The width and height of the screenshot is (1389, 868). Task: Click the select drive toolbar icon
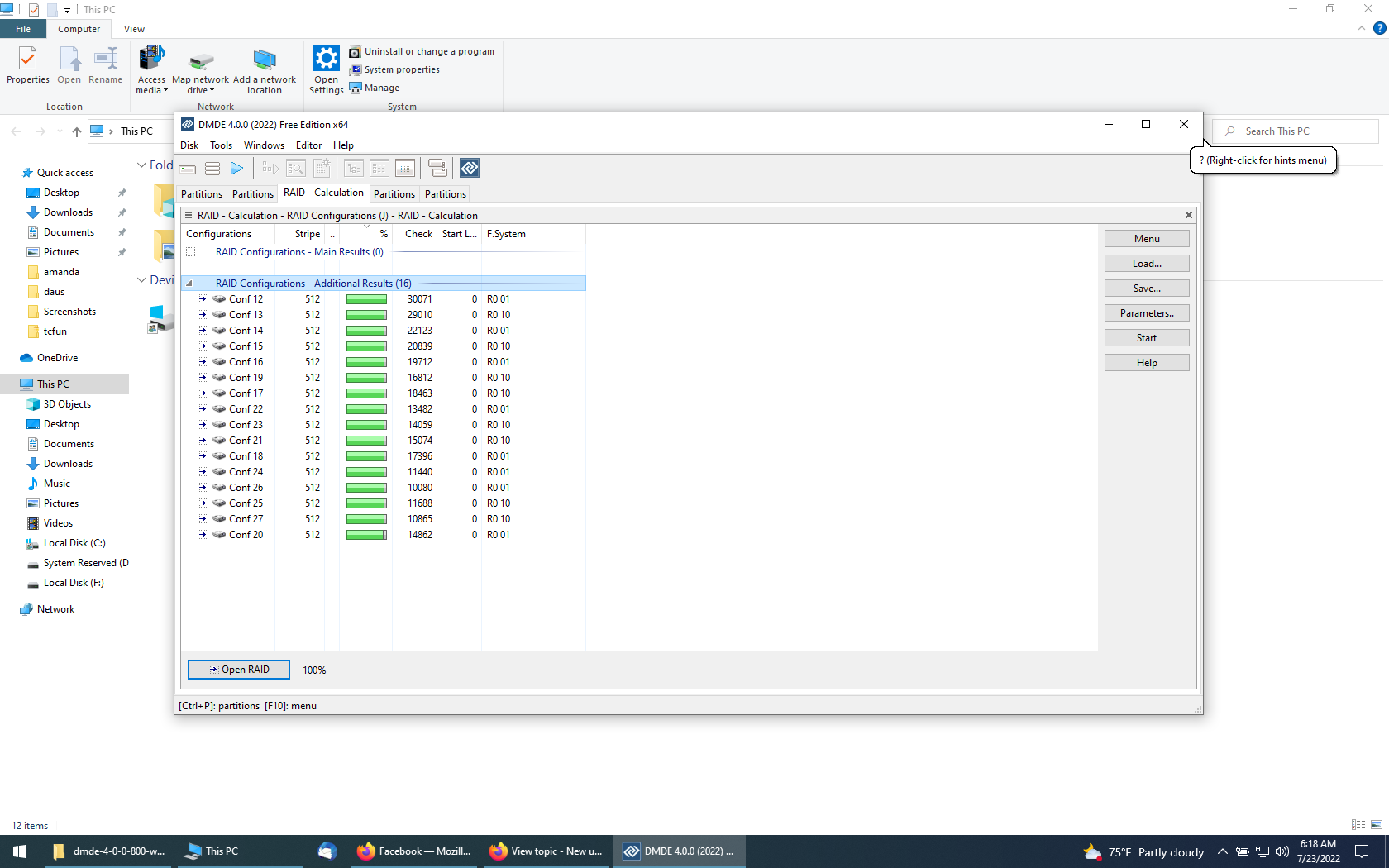(188, 169)
